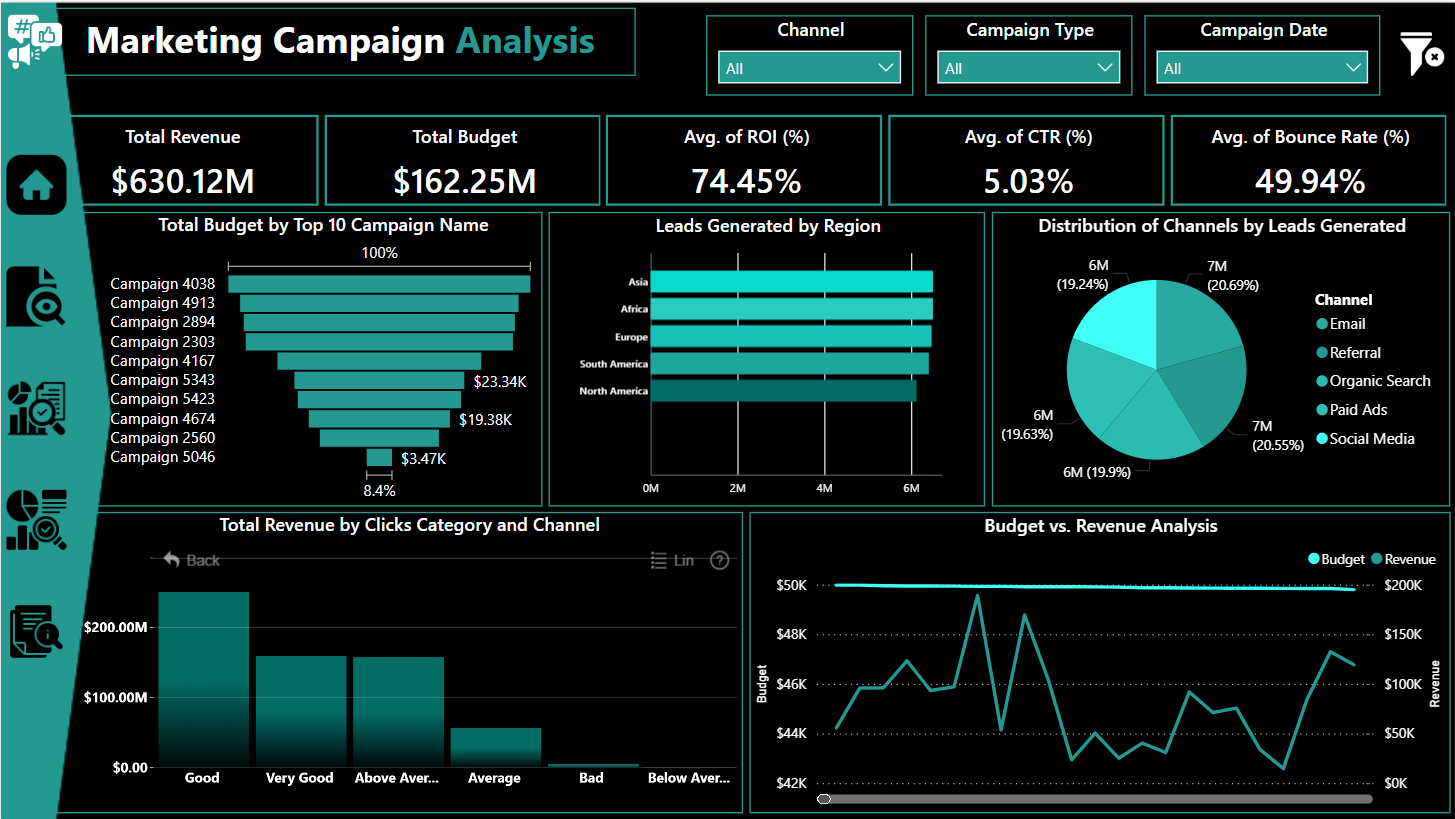The height and width of the screenshot is (819, 1455).
Task: Open the document preview page icon
Action: point(36,296)
